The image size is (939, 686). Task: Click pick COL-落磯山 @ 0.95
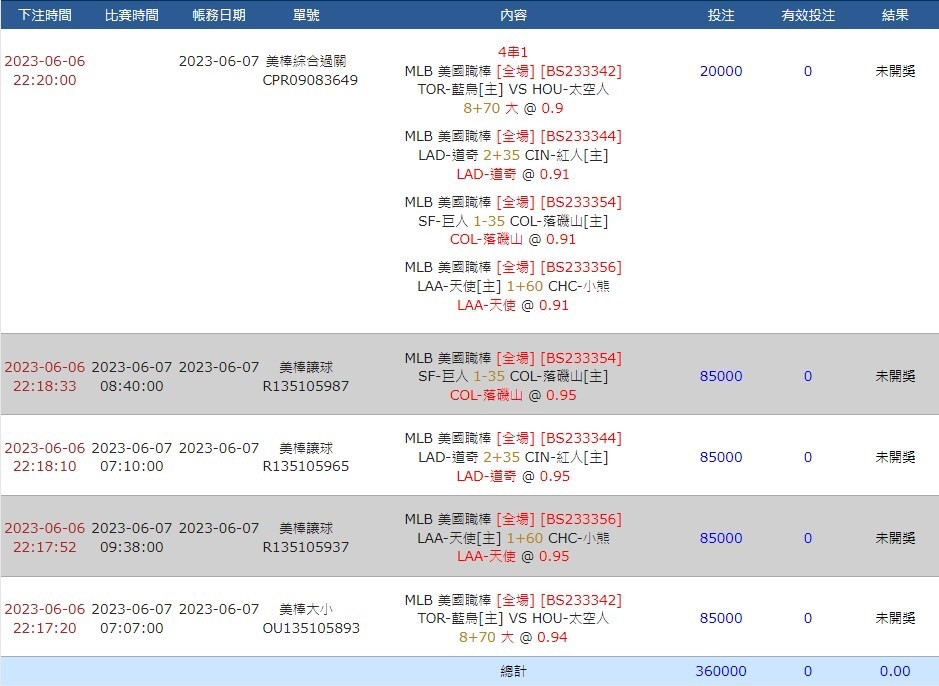[x=513, y=396]
